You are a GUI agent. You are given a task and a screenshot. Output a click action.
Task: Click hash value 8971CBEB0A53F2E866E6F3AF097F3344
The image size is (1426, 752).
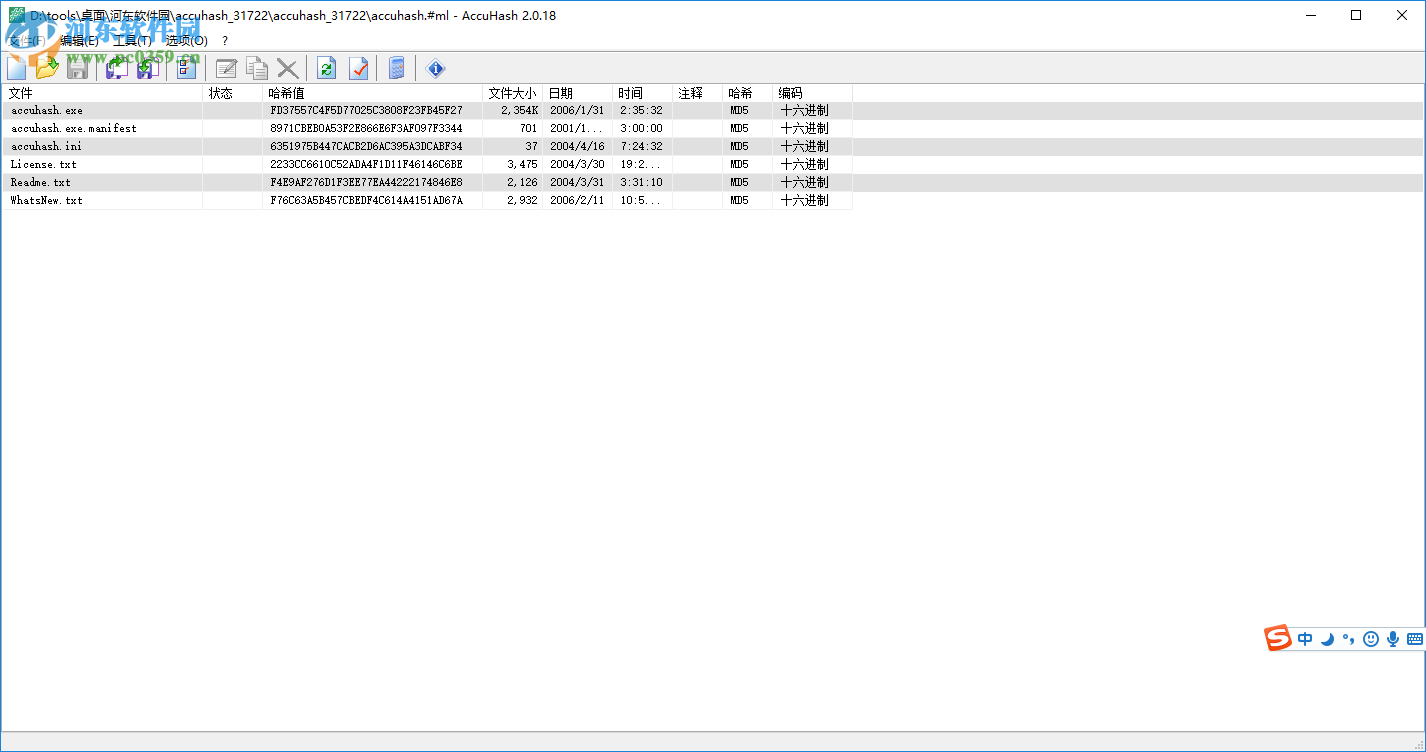coord(367,129)
